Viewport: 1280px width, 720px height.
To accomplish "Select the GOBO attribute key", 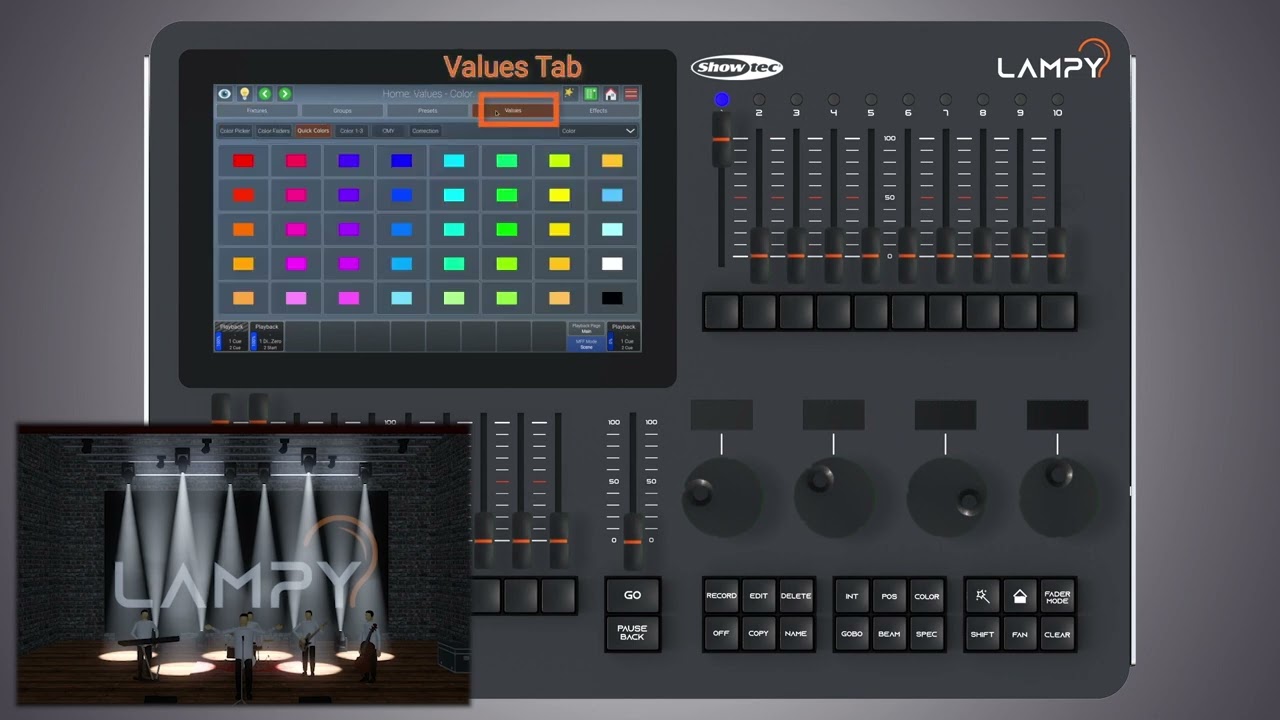I will (852, 634).
